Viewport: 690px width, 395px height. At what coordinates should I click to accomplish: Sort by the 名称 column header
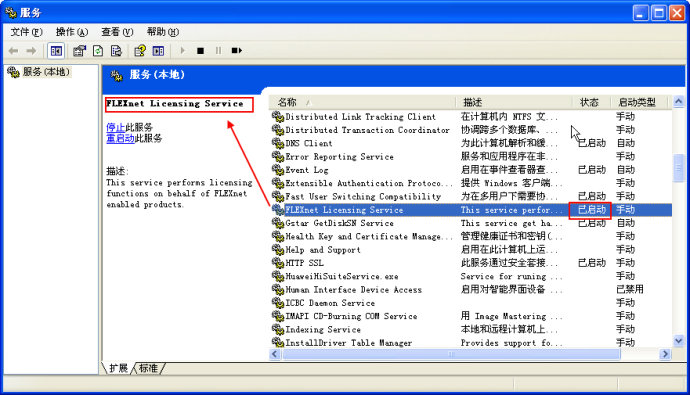(362, 102)
